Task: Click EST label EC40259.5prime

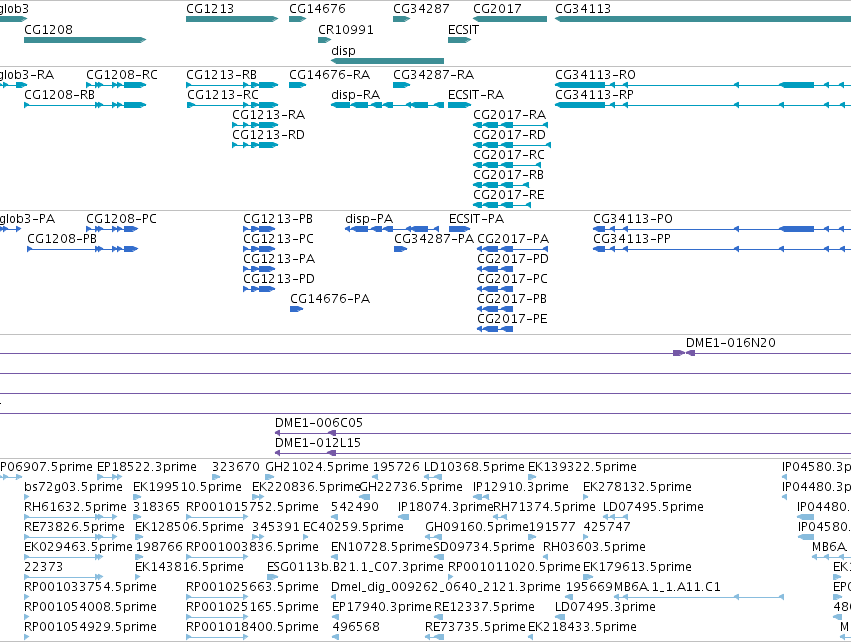Action: click(353, 527)
